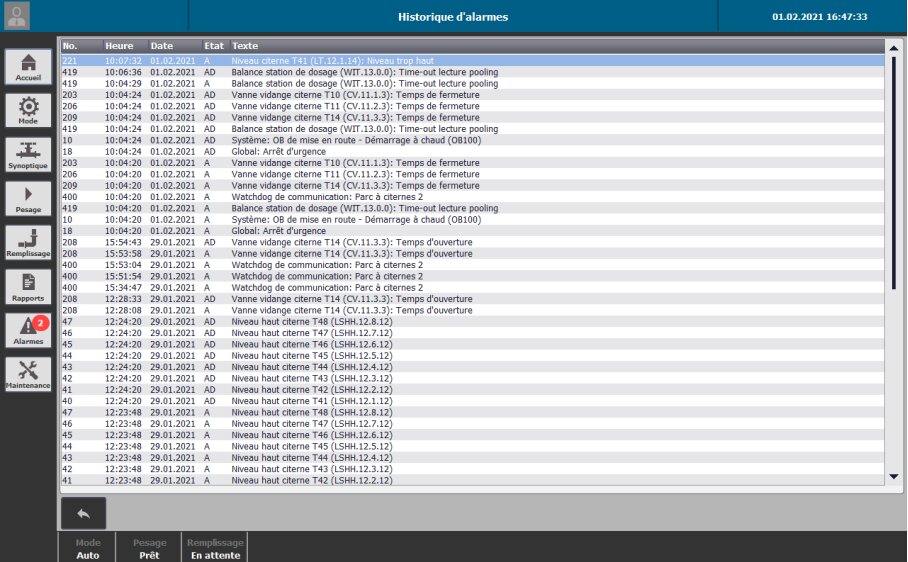
Task: Open the Remplissage filling screen
Action: point(29,243)
